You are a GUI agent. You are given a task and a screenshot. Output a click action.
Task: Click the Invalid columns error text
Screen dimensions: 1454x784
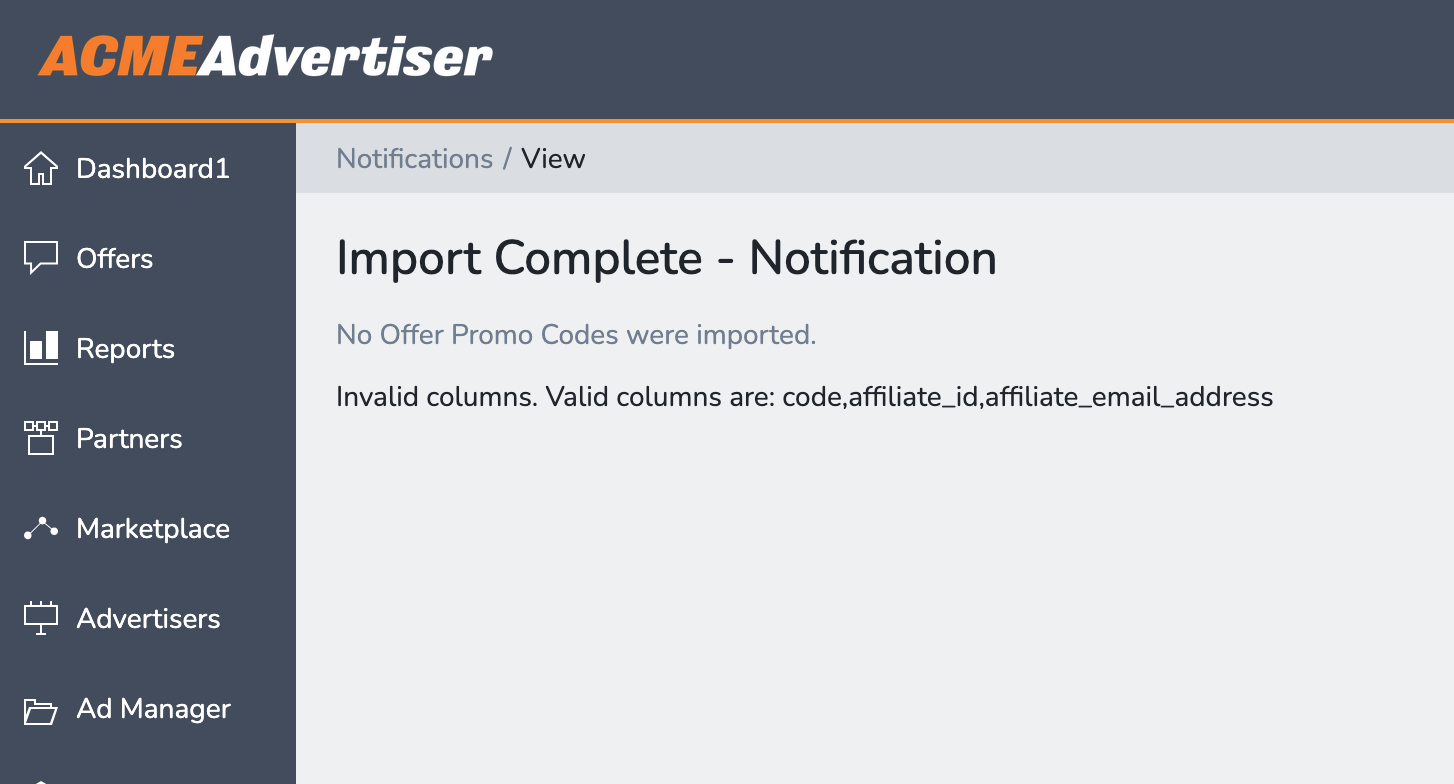804,397
